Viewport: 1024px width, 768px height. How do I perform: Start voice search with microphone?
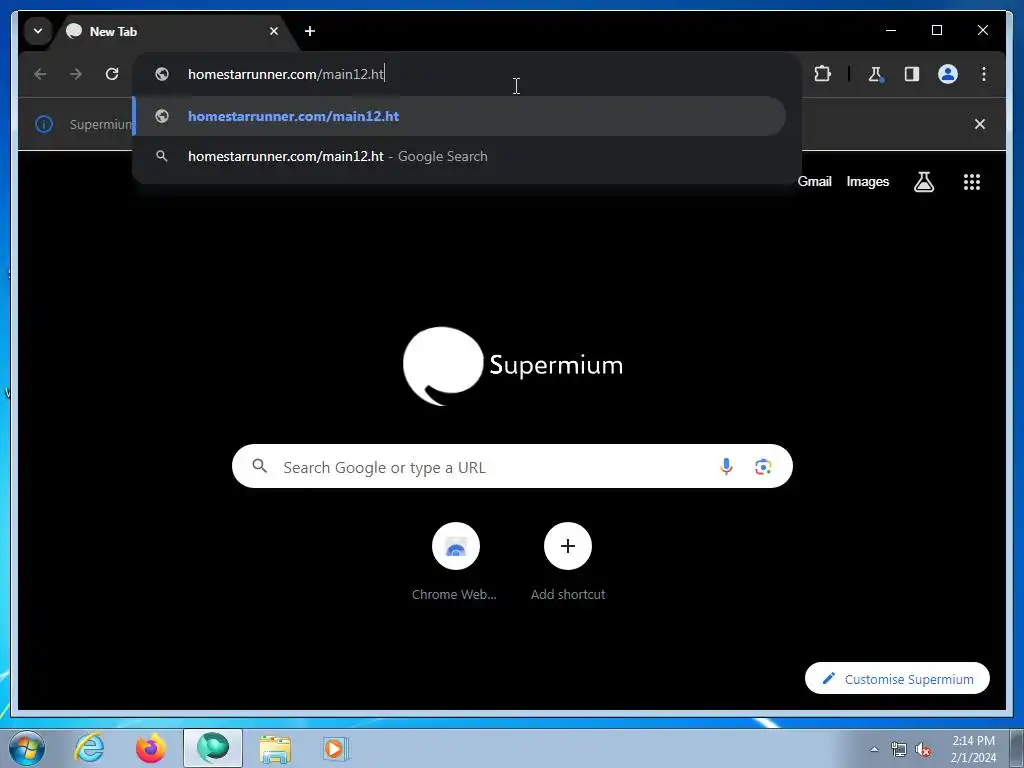tap(726, 466)
